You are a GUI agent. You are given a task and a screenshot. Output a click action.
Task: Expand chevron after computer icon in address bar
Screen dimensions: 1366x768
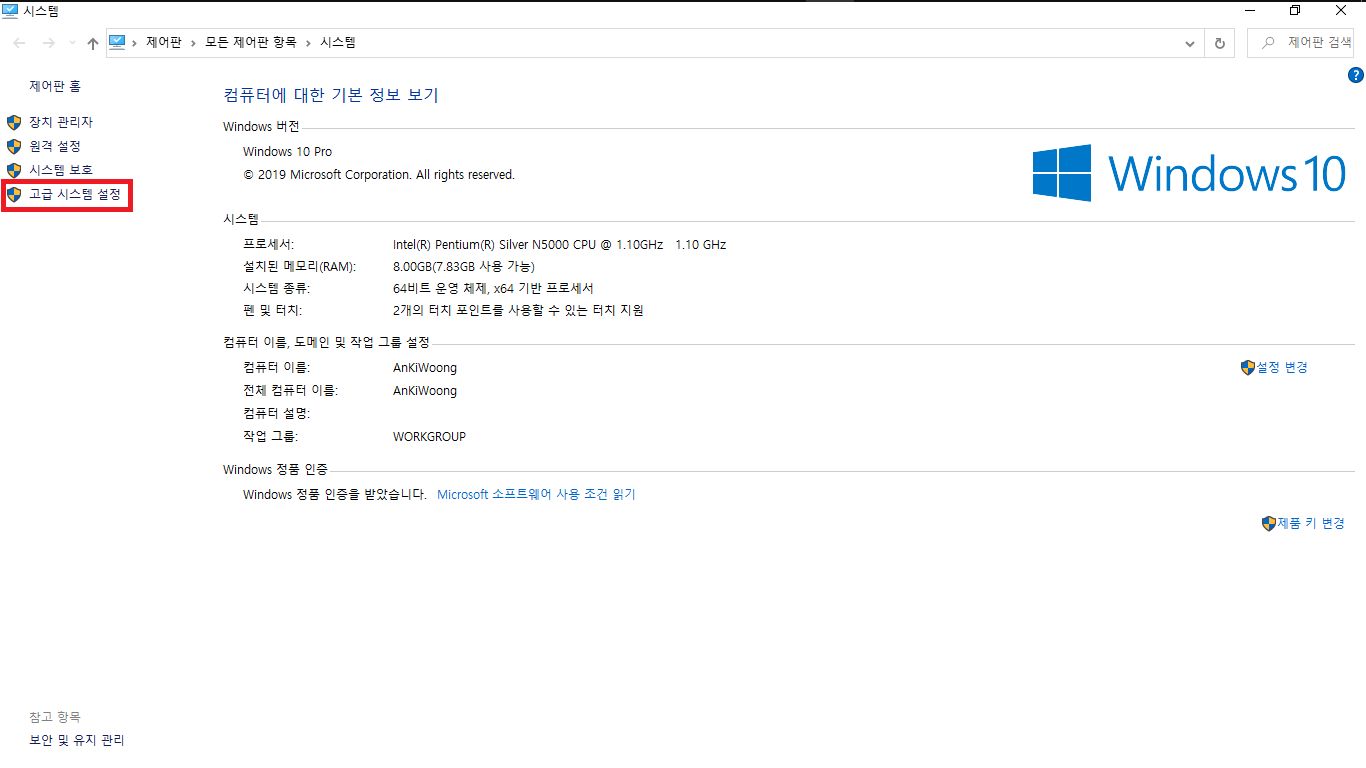[135, 43]
